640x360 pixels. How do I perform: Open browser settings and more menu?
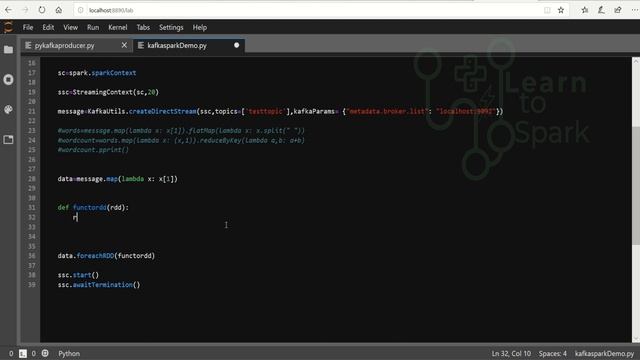(635, 10)
